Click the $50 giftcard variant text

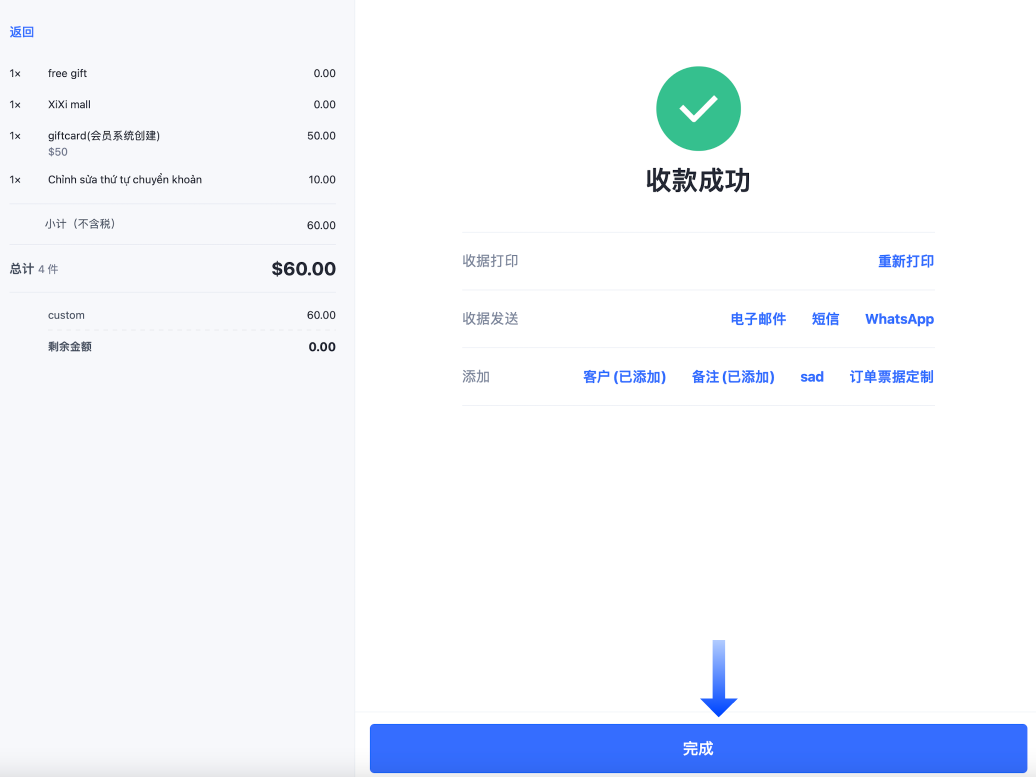coord(57,152)
